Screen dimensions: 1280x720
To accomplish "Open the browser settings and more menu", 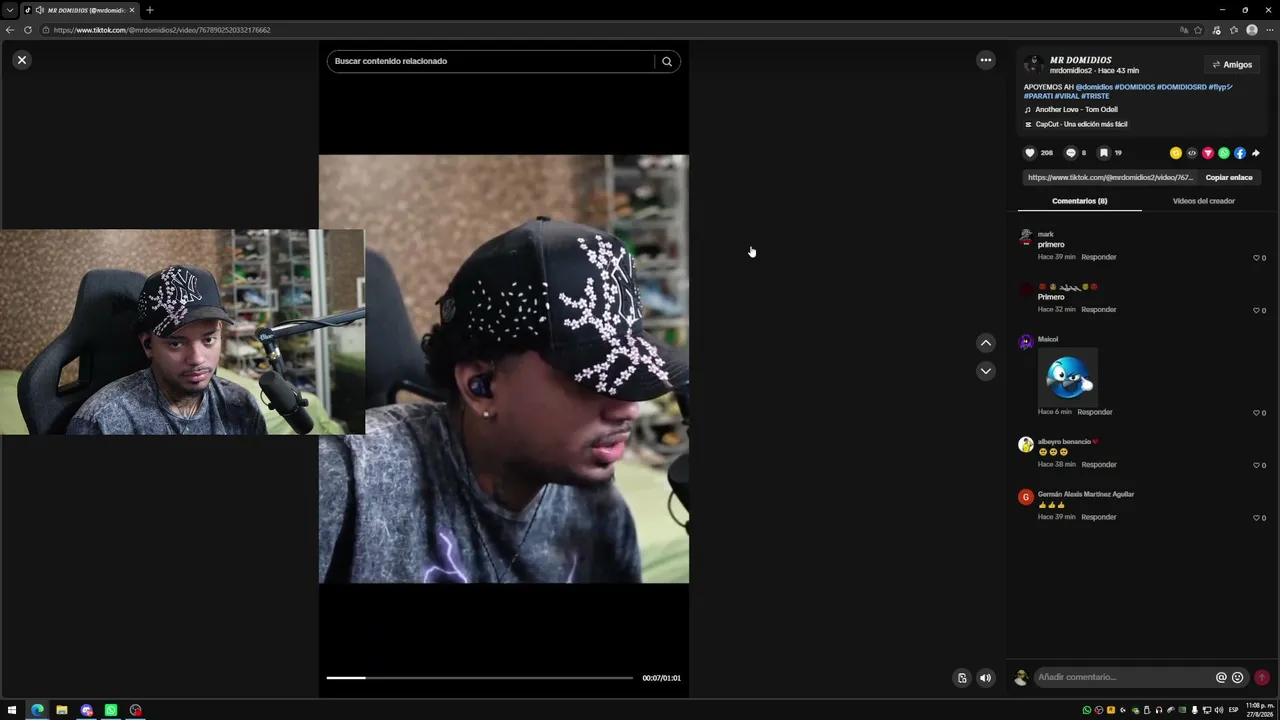I will [1270, 30].
